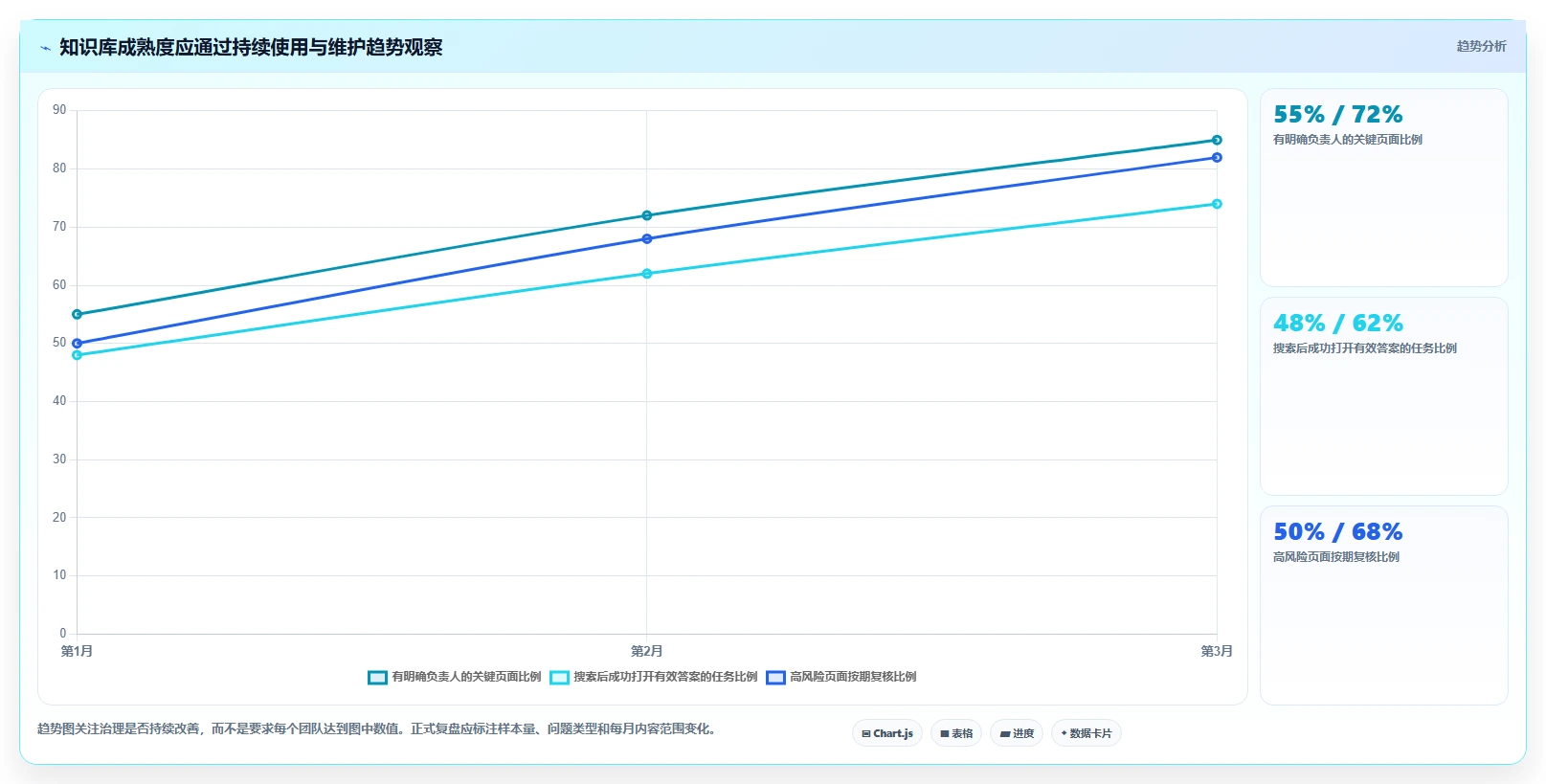This screenshot has height=784, width=1546.
Task: Click the 第2月 axis label
Action: point(647,651)
